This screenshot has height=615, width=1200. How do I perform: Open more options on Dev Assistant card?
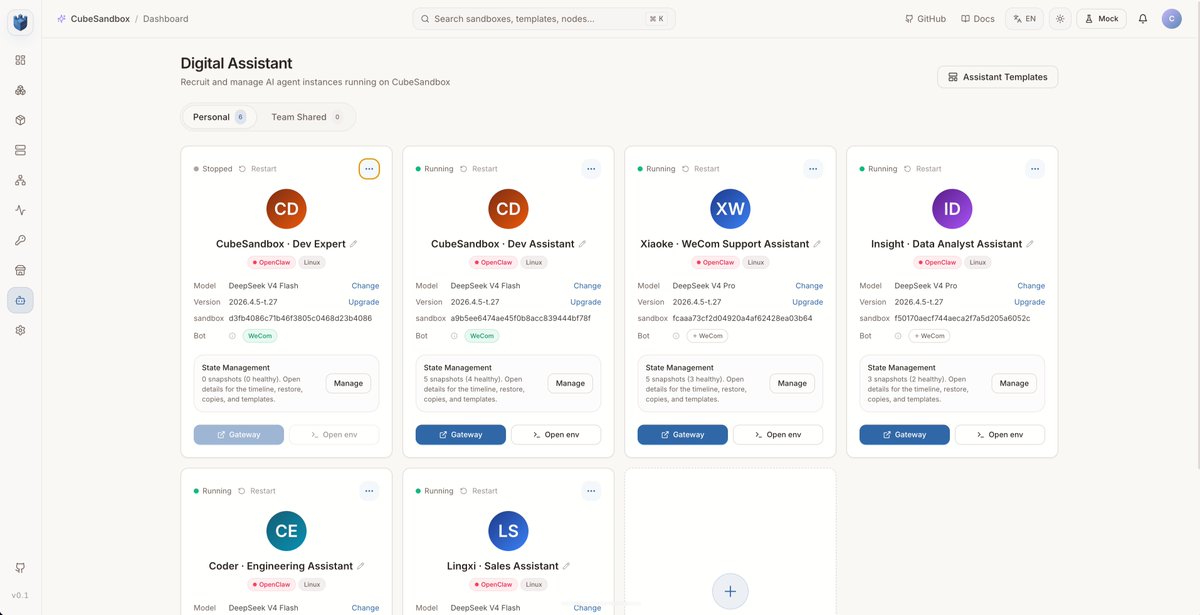pos(591,169)
